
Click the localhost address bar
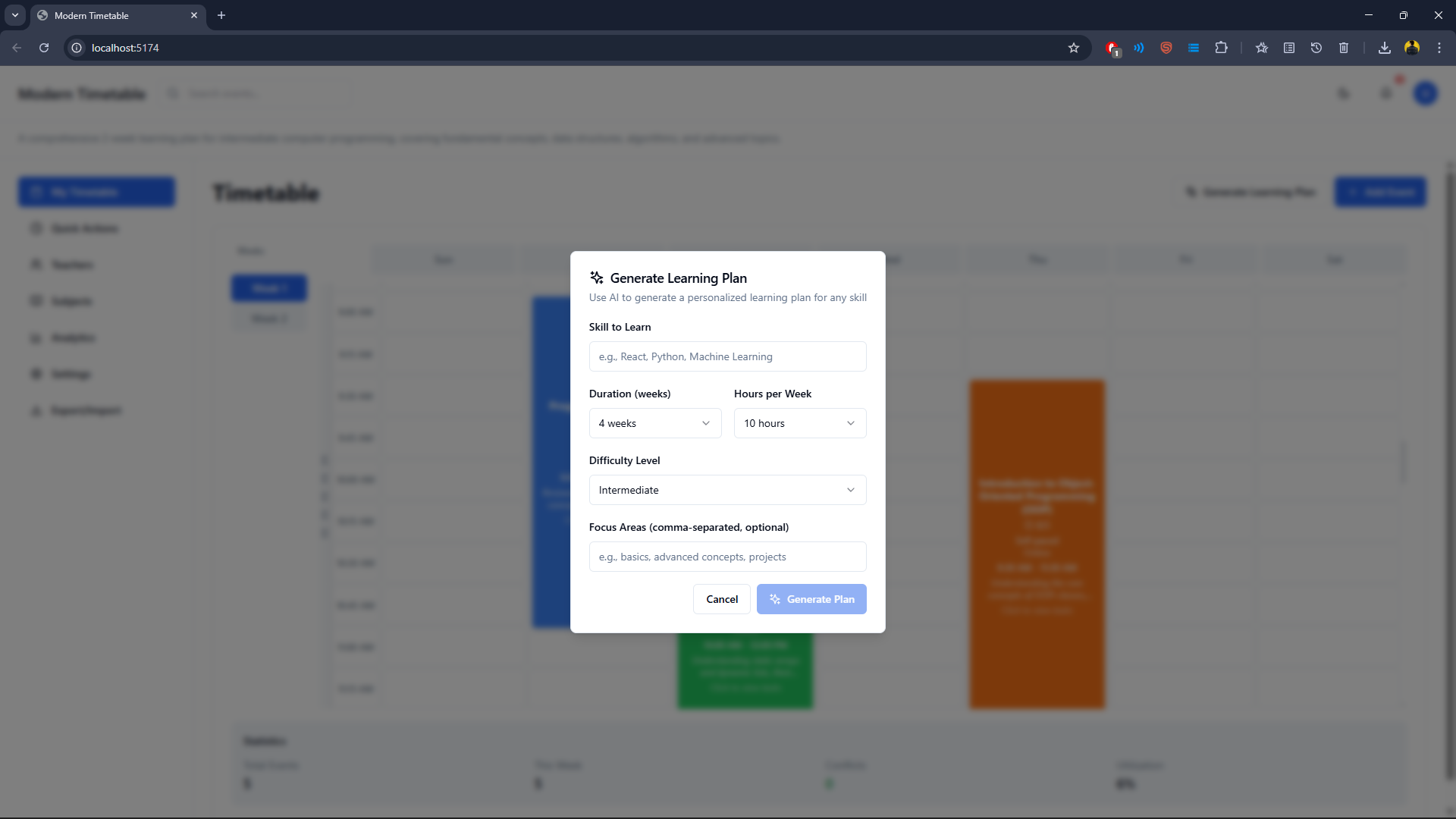coord(531,48)
